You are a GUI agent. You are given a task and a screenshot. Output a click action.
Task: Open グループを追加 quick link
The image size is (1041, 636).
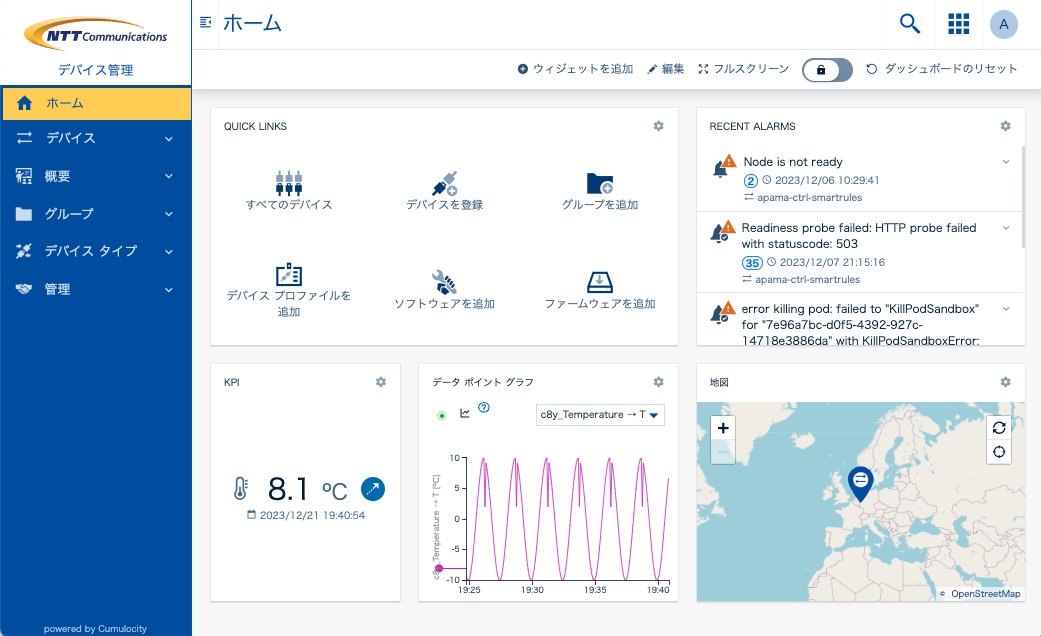point(600,191)
